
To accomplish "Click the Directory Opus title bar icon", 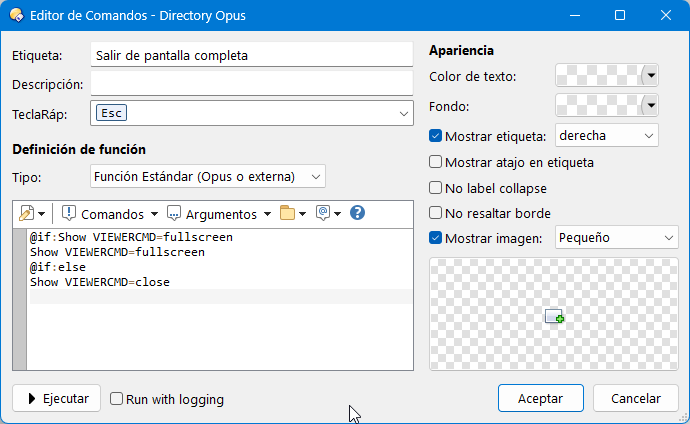I will (17, 15).
